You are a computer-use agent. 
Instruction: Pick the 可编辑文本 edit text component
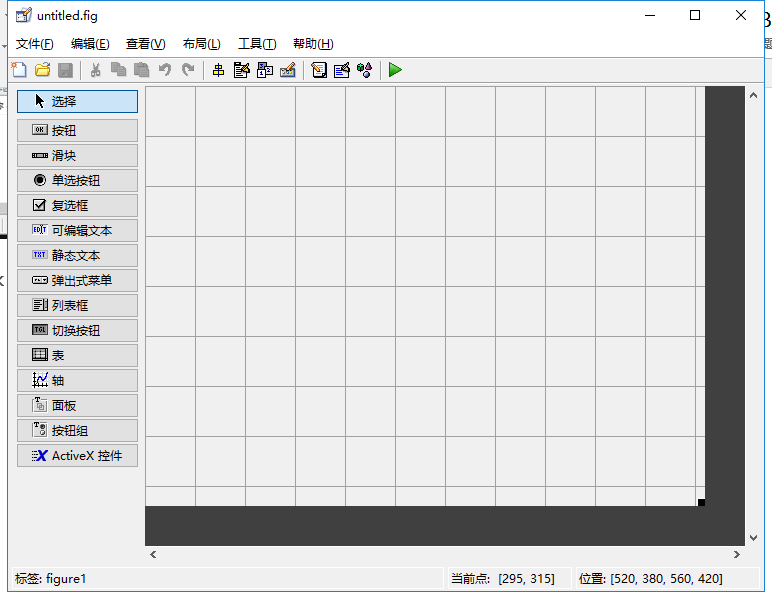click(77, 230)
